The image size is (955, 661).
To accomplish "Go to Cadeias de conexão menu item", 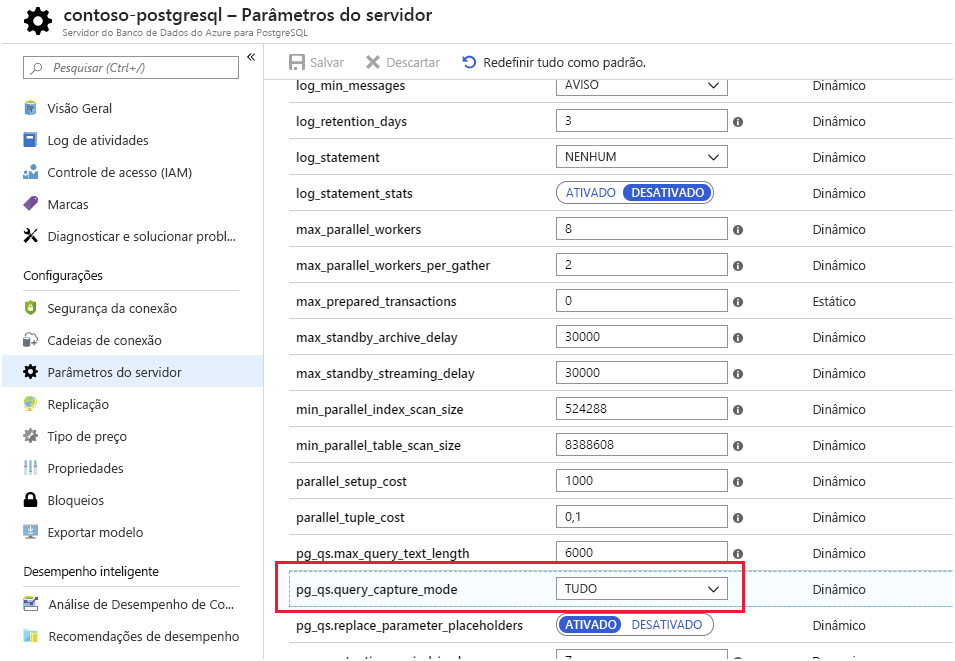I will coord(104,340).
